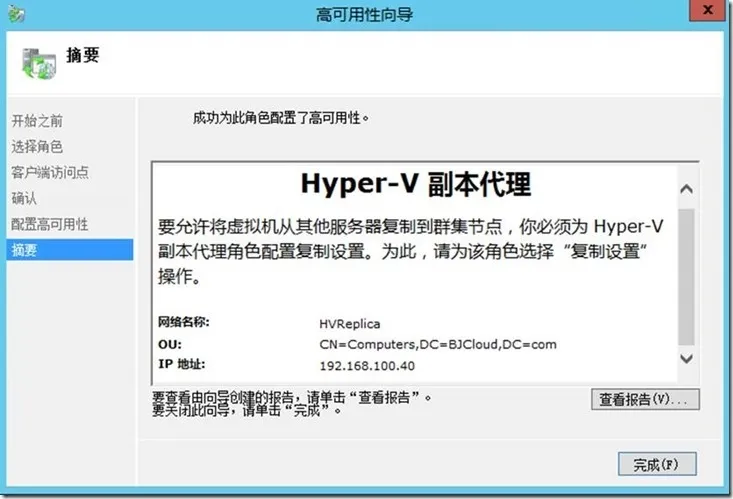Click the 成功为此角色配置了高可用性 message
The height and width of the screenshot is (499, 733).
[x=281, y=118]
